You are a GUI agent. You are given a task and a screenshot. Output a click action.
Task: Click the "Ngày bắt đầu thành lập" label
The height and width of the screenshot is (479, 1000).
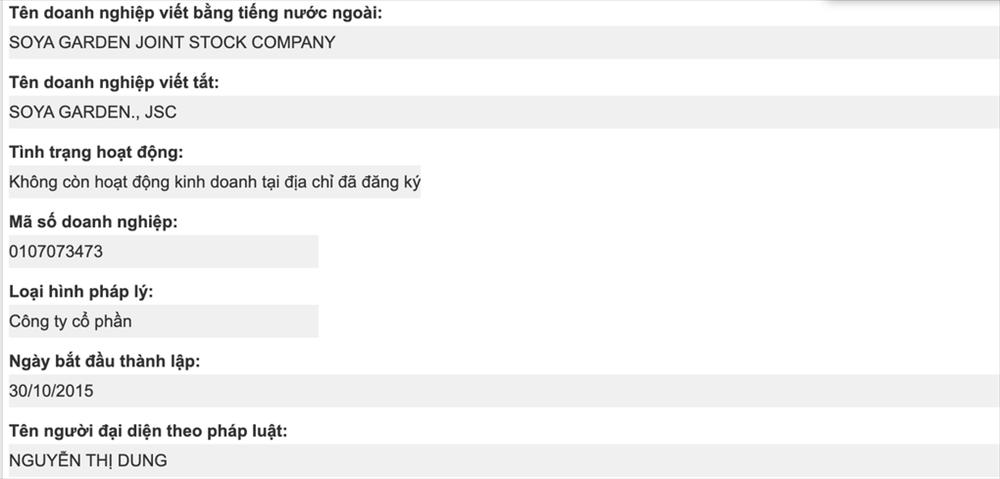(x=104, y=361)
